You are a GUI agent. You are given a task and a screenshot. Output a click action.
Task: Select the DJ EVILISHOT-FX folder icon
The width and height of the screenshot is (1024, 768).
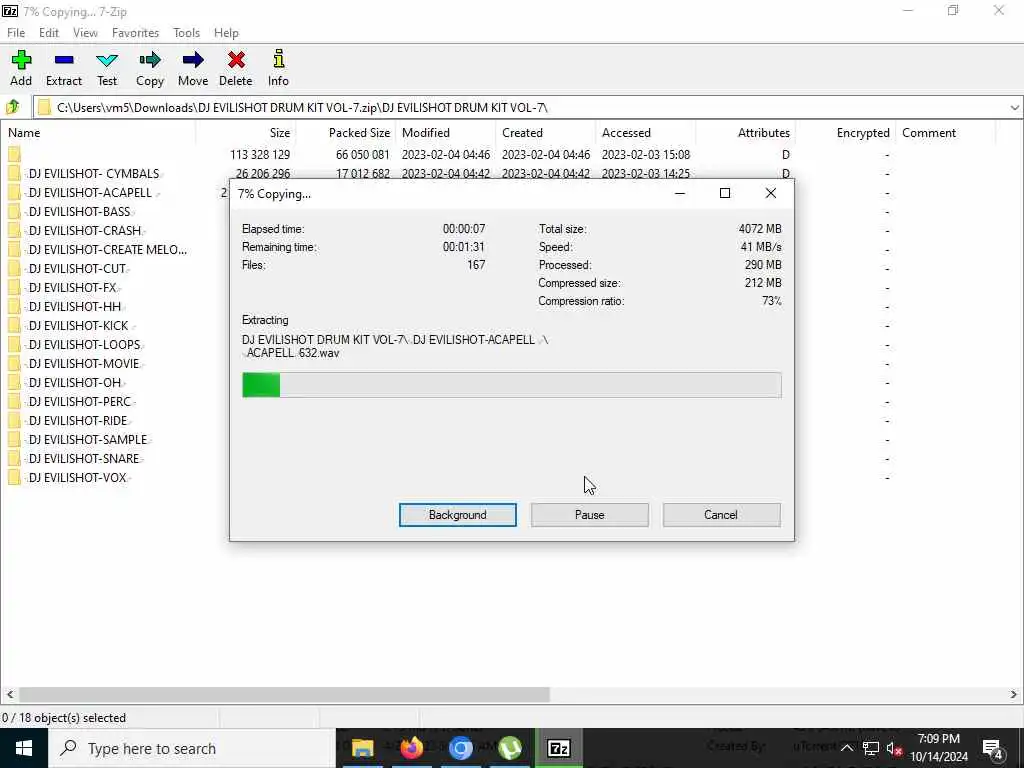pos(14,287)
